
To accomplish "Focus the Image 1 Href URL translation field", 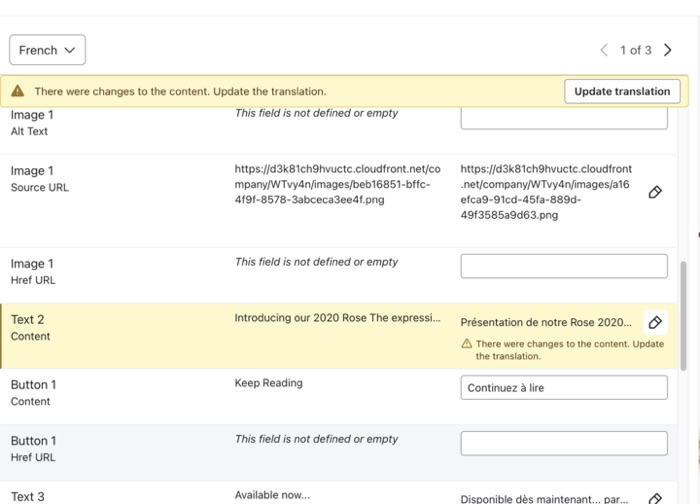I will pos(563,266).
